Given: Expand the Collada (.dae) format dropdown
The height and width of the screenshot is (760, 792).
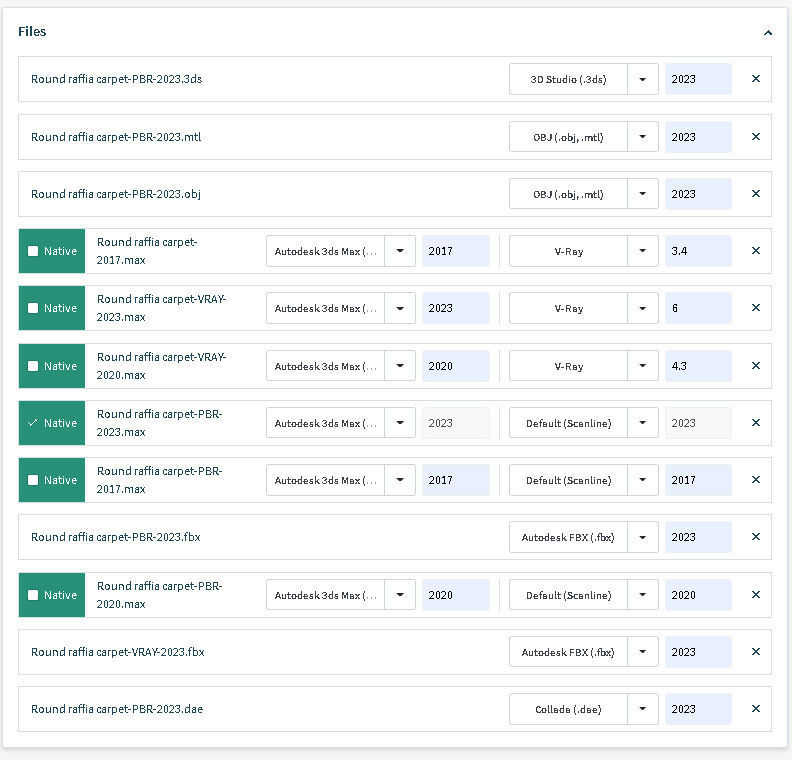Looking at the screenshot, I should [643, 709].
